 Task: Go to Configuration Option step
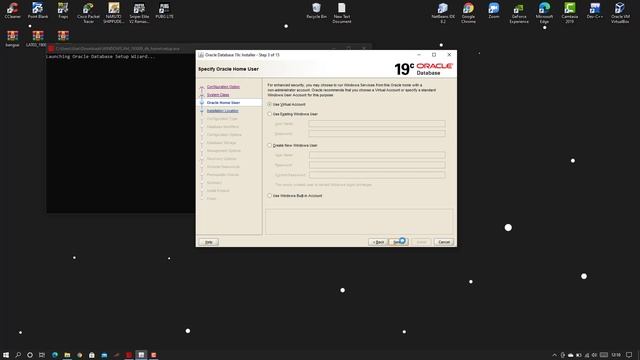223,87
